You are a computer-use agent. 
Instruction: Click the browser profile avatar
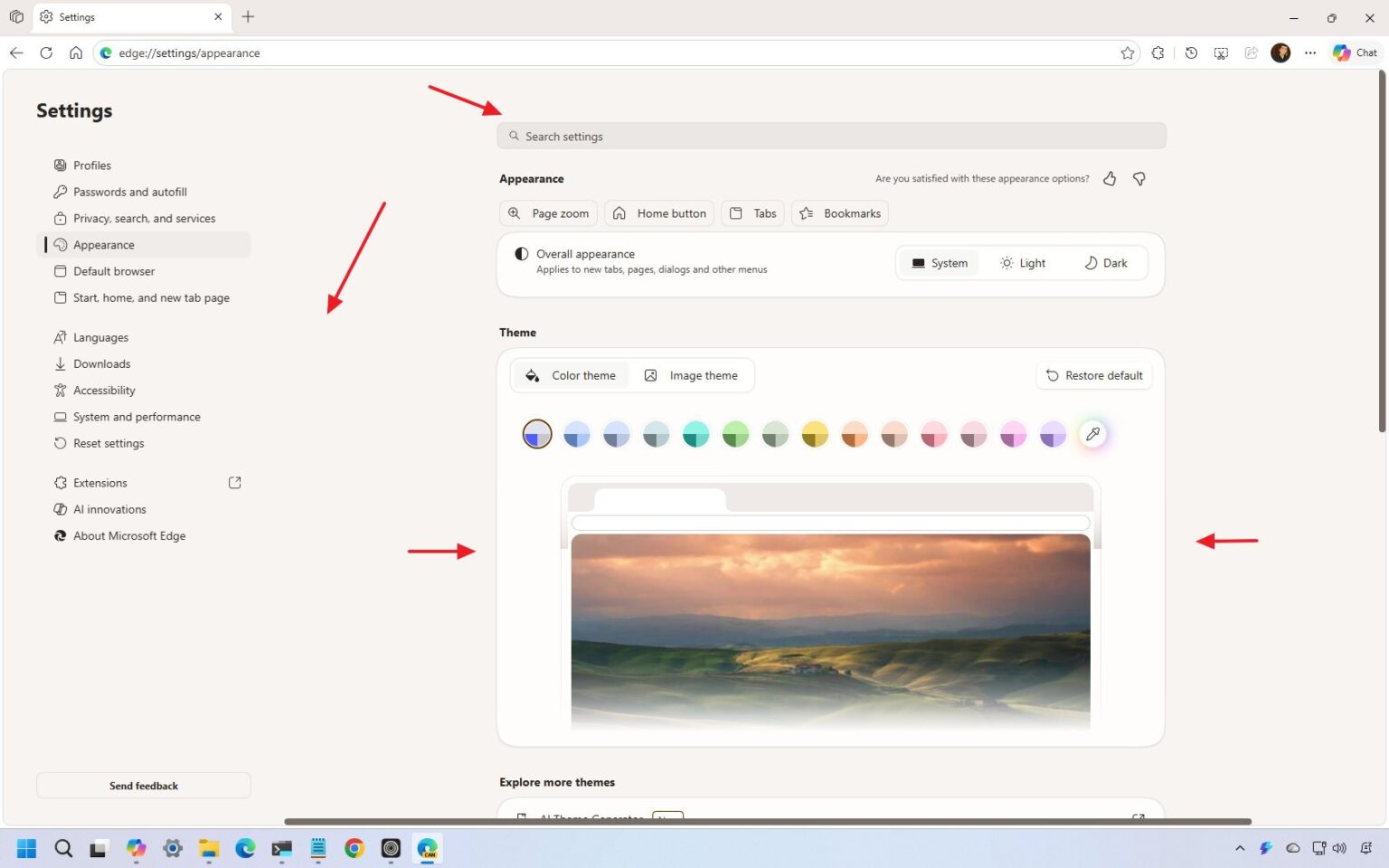coord(1280,52)
